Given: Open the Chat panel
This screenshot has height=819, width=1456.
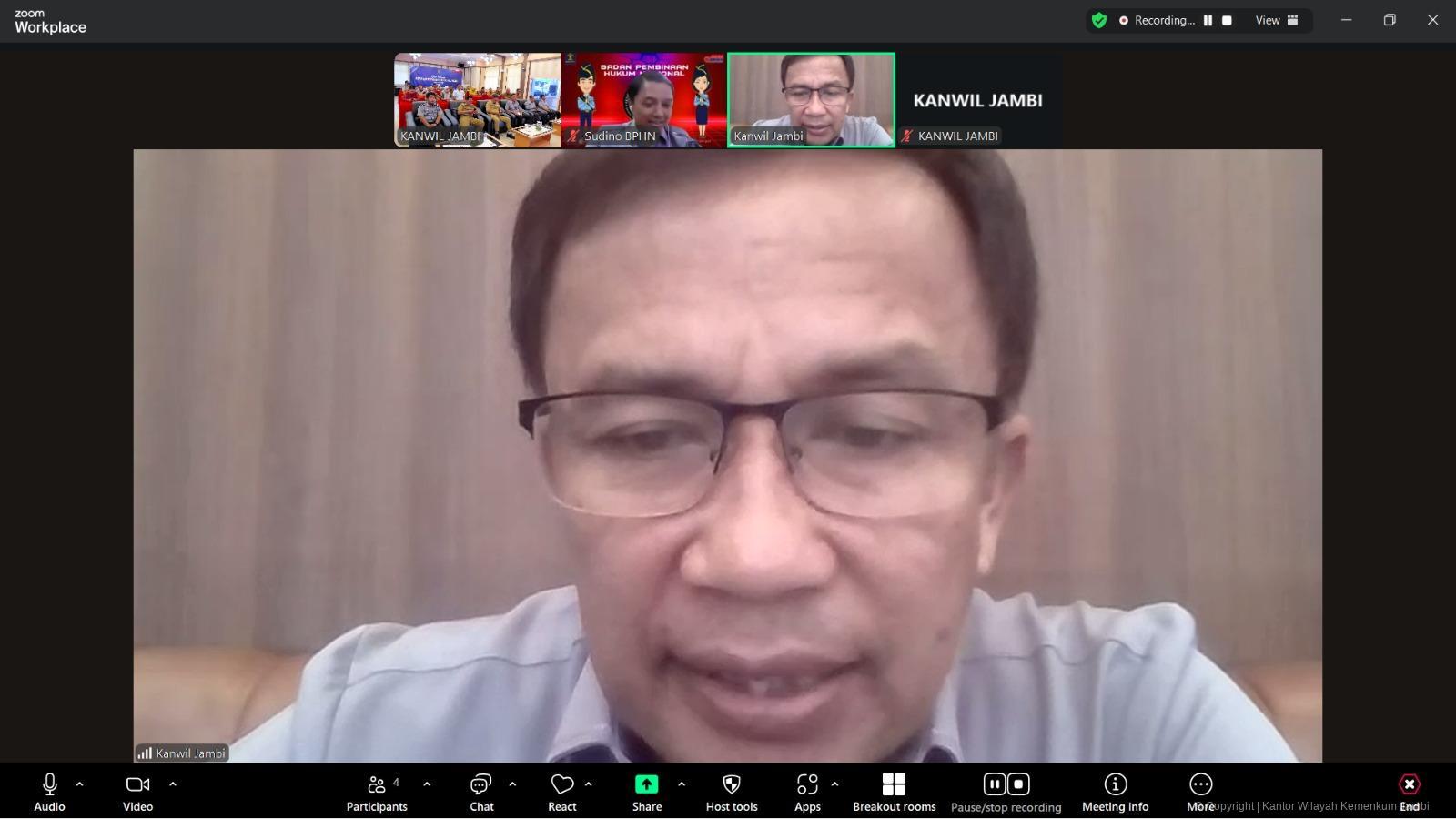Looking at the screenshot, I should tap(480, 792).
